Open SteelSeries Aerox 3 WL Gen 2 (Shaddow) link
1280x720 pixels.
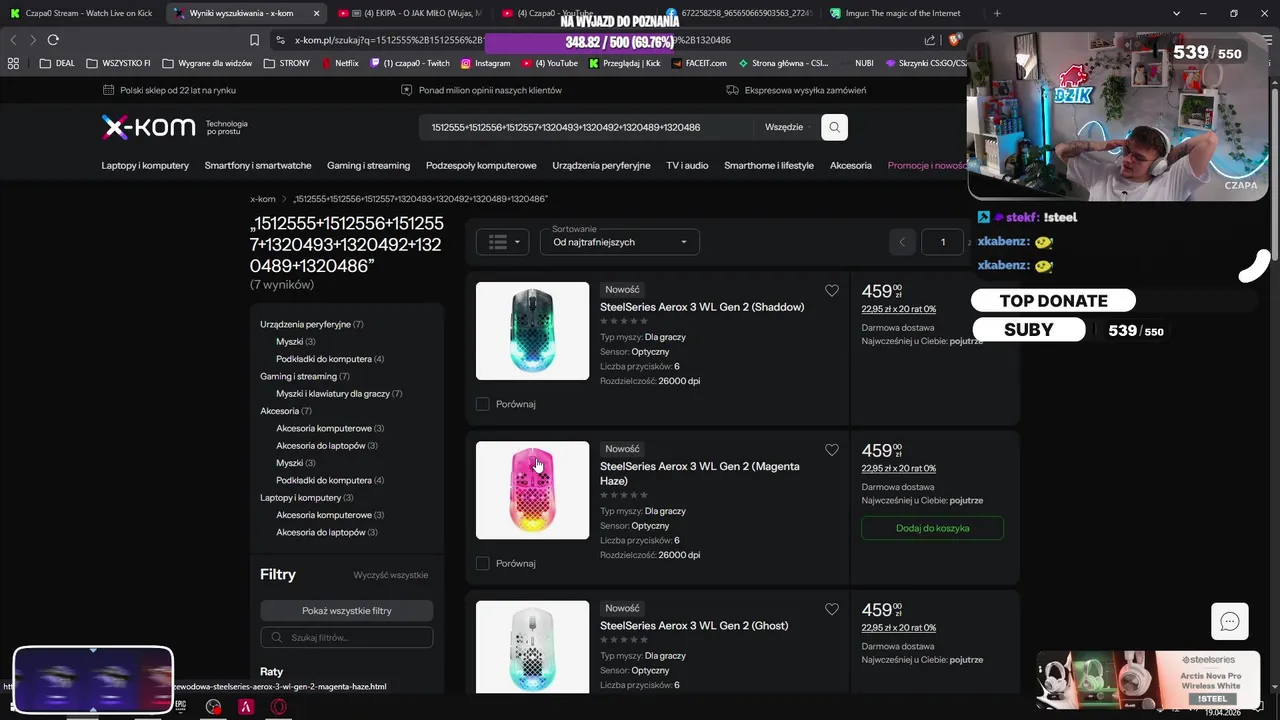click(702, 307)
